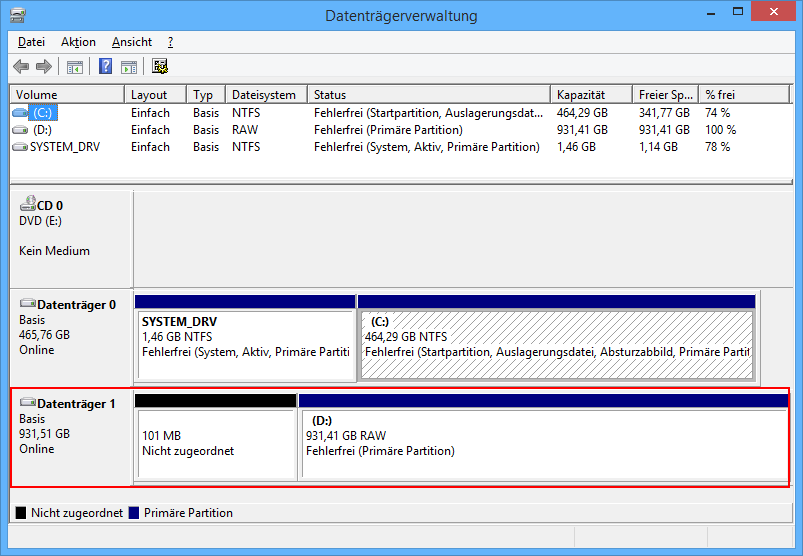The width and height of the screenshot is (803, 556).
Task: Click the Datenträger 0 disk icon
Action: [28, 303]
